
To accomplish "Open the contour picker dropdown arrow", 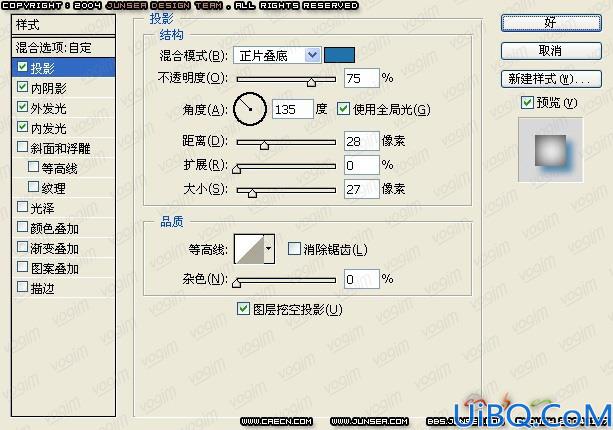I will [x=269, y=249].
